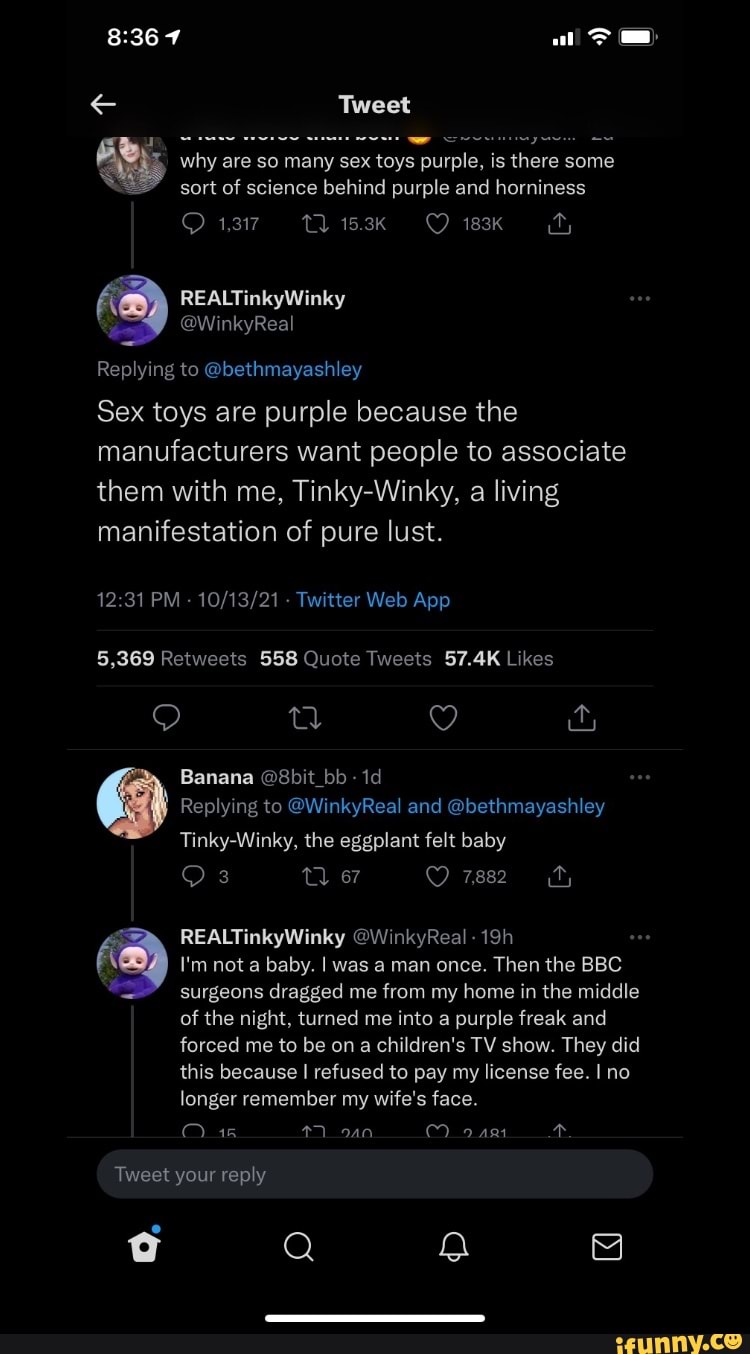Open the @bethmayashley mention link

click(283, 369)
